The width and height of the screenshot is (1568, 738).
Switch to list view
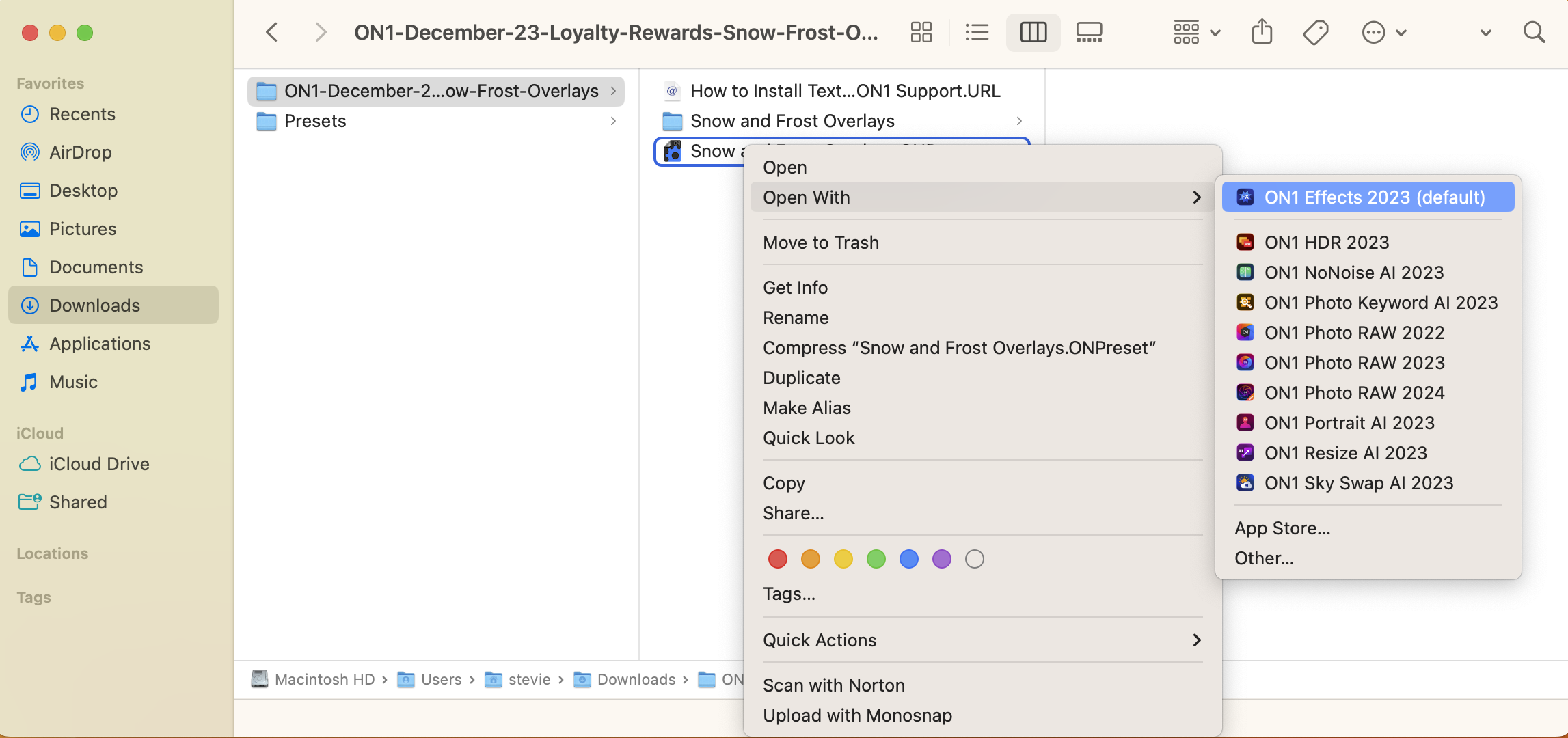pyautogui.click(x=977, y=32)
